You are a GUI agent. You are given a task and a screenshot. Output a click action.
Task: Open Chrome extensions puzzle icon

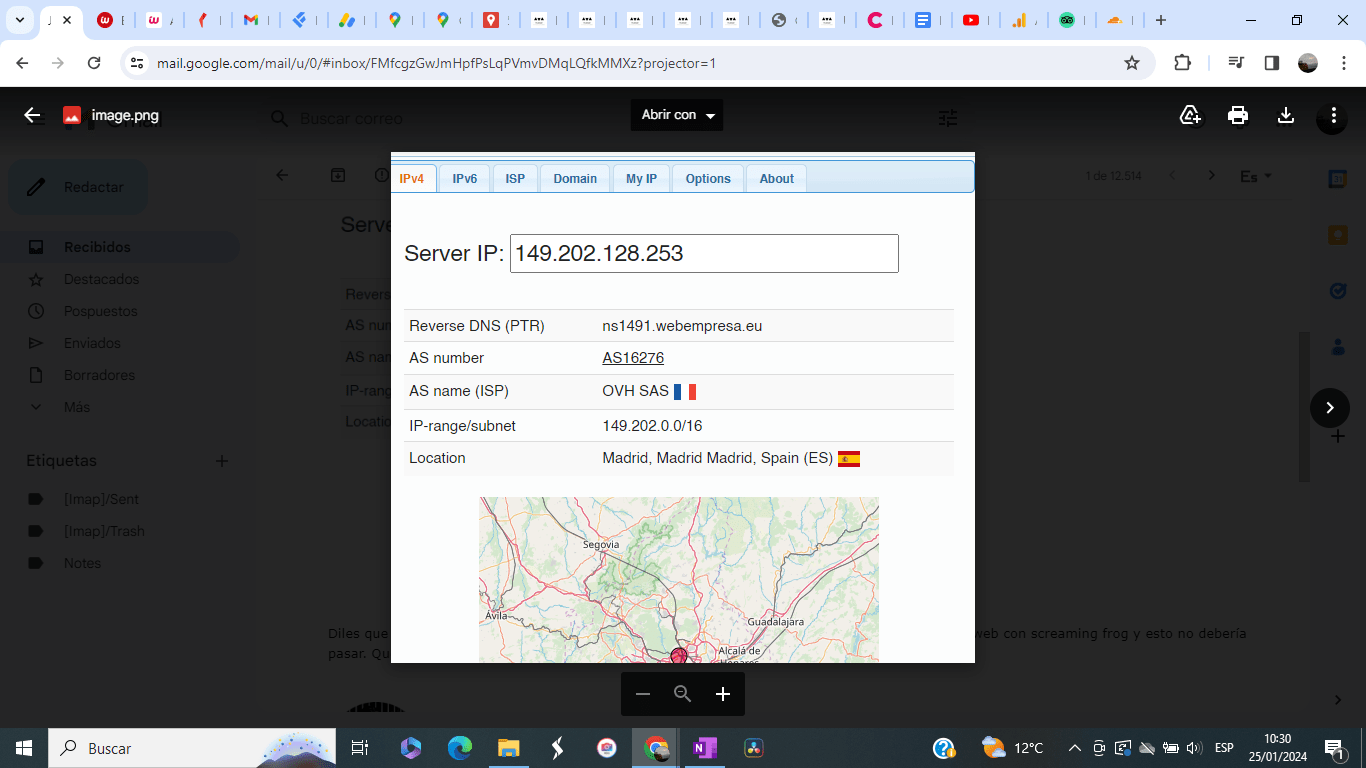click(1182, 63)
